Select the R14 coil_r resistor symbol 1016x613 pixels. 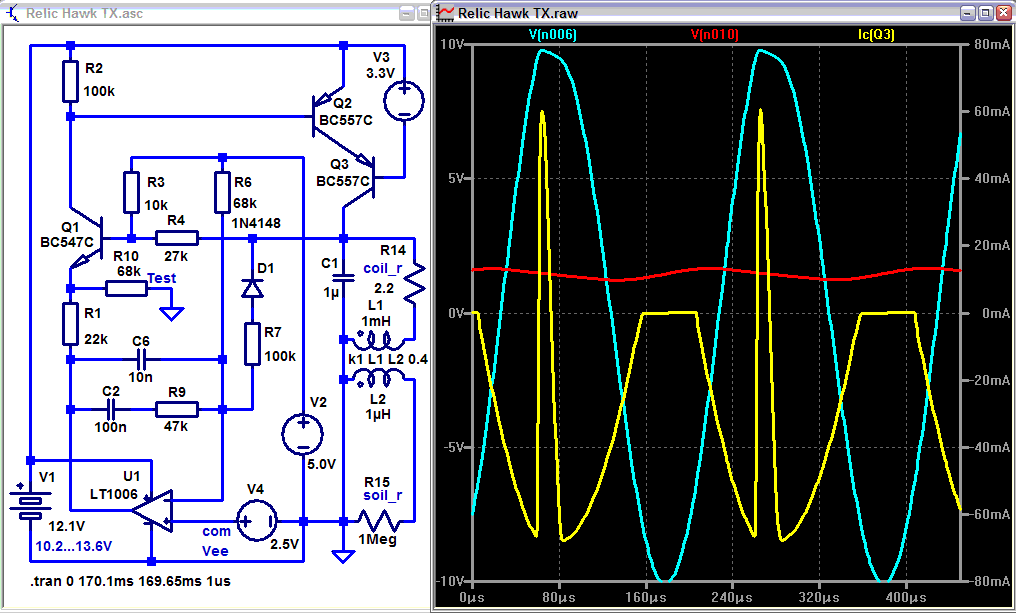[415, 283]
